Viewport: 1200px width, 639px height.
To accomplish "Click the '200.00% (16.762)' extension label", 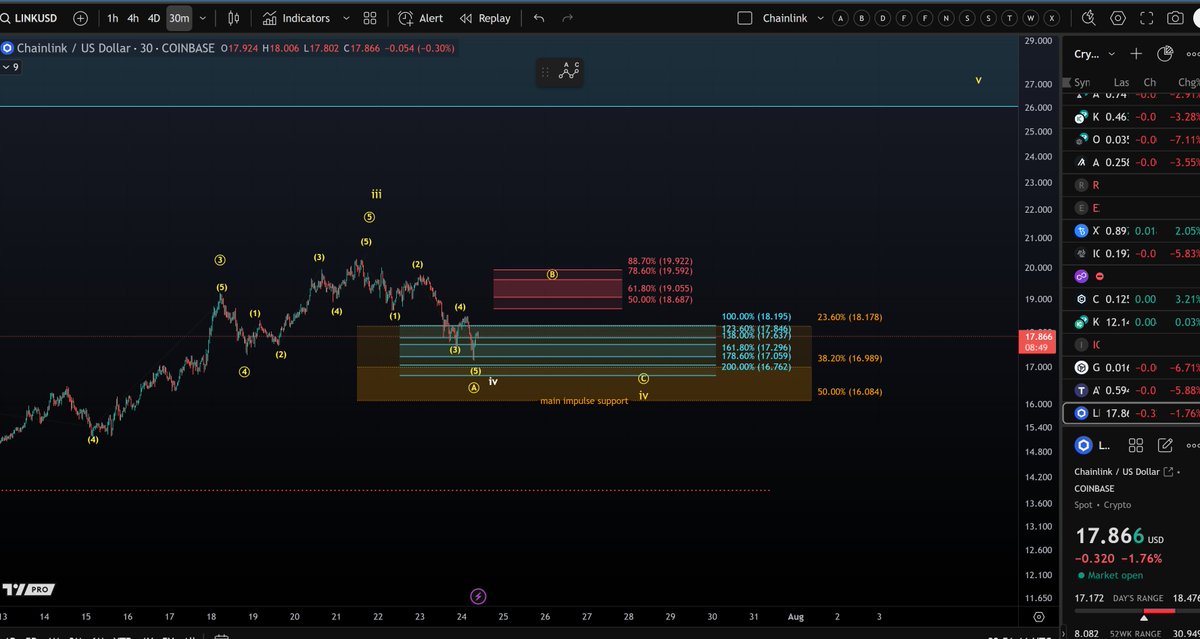I will pos(757,367).
